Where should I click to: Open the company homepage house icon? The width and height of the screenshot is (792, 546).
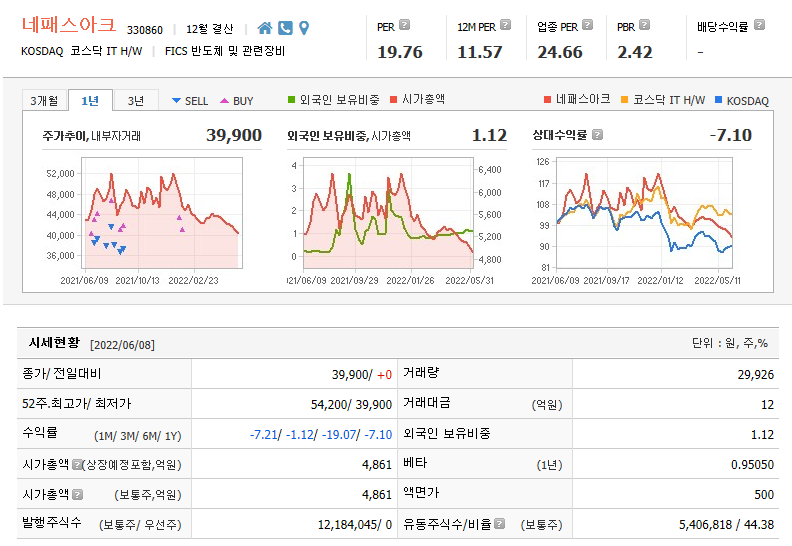265,28
